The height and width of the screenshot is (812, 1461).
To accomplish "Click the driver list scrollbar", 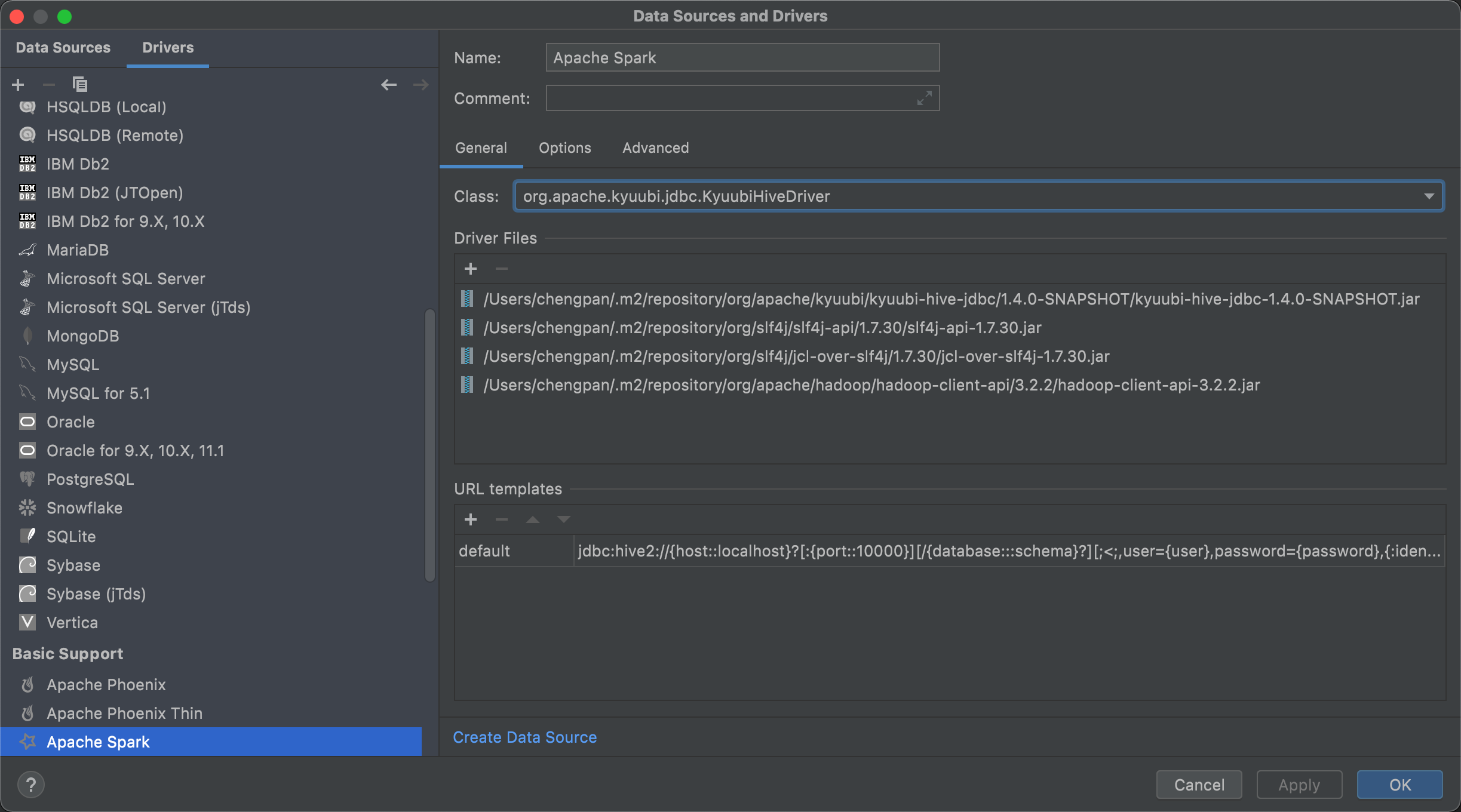I will click(429, 445).
